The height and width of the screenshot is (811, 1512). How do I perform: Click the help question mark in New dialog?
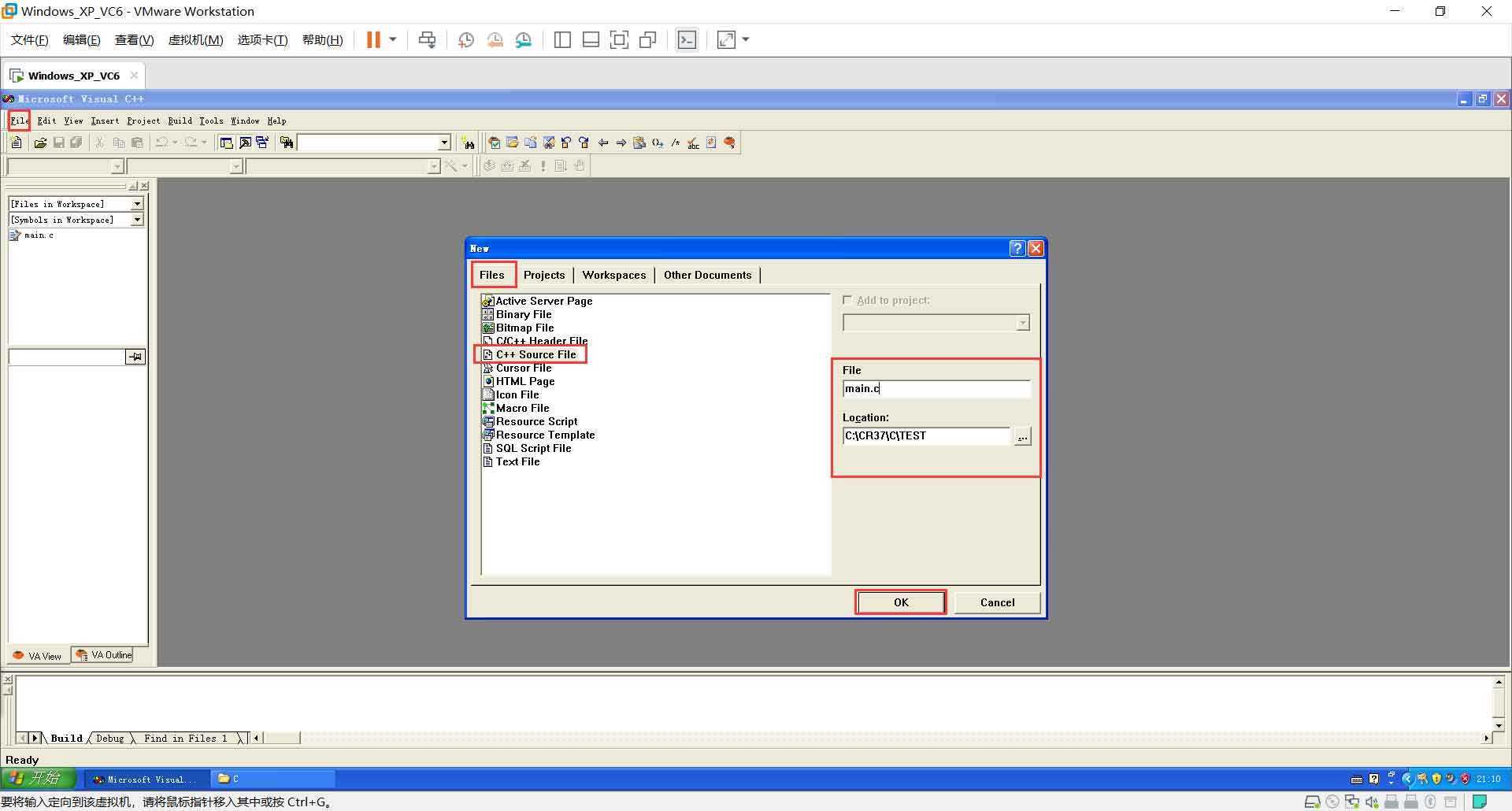[1017, 248]
